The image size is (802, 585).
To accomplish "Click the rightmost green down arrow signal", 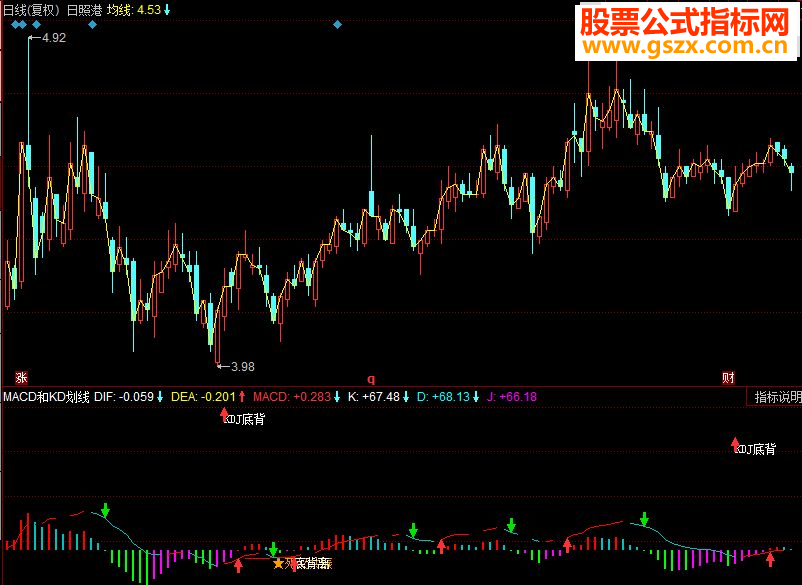I will pyautogui.click(x=644, y=519).
